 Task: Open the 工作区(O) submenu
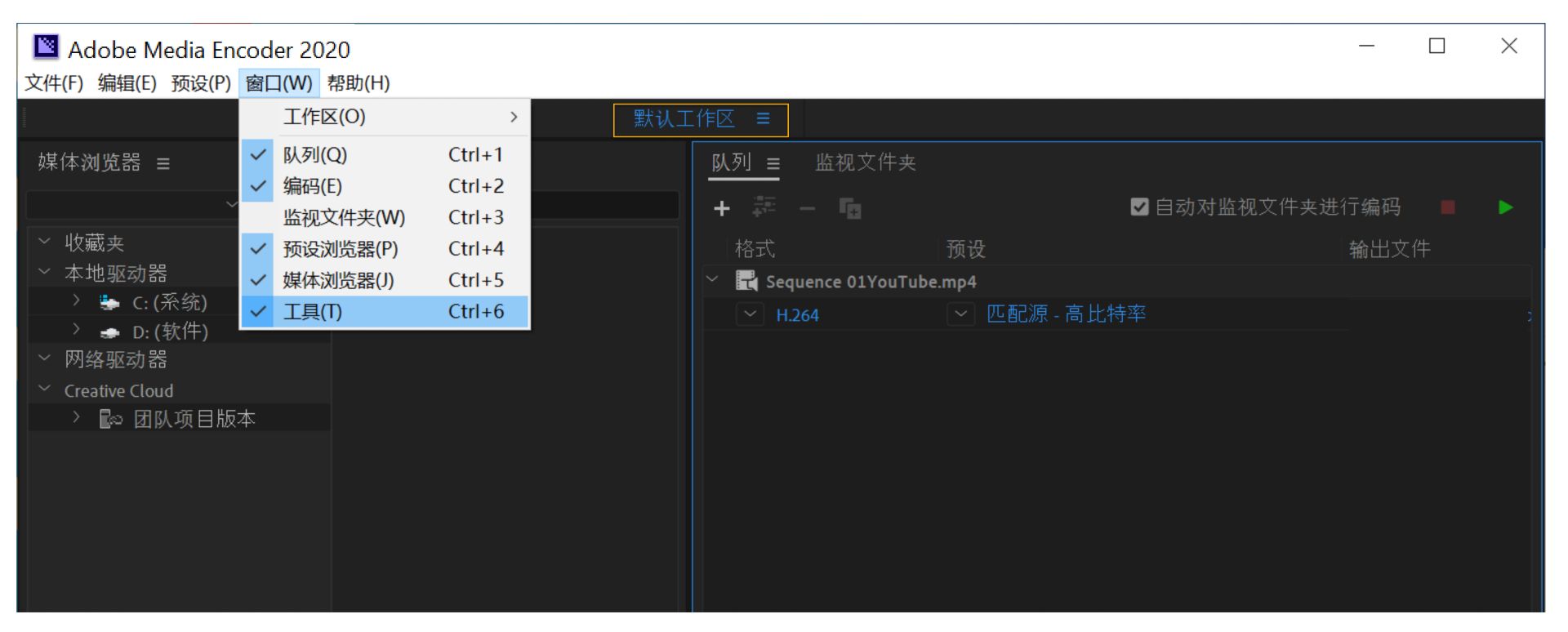tap(385, 118)
